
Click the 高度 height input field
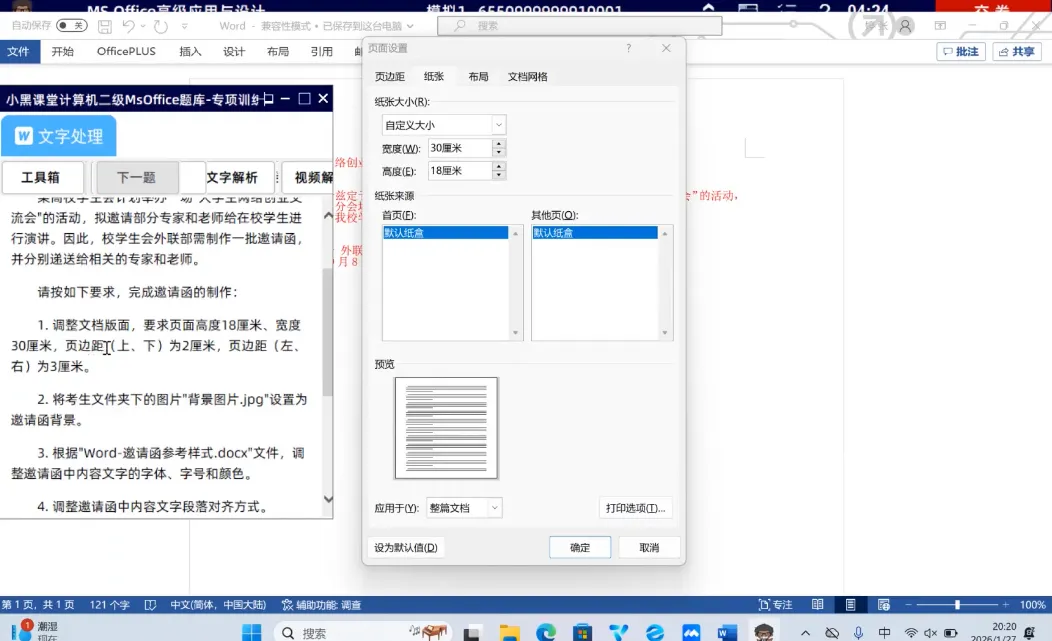(460, 170)
